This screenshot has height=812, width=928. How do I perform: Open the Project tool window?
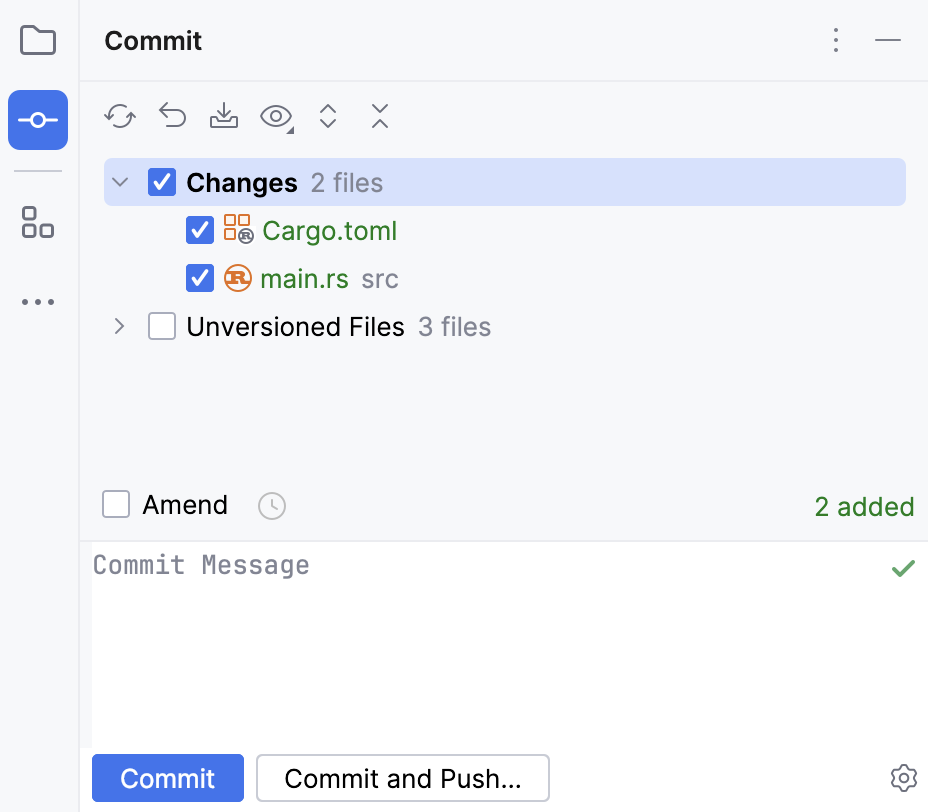coord(37,40)
